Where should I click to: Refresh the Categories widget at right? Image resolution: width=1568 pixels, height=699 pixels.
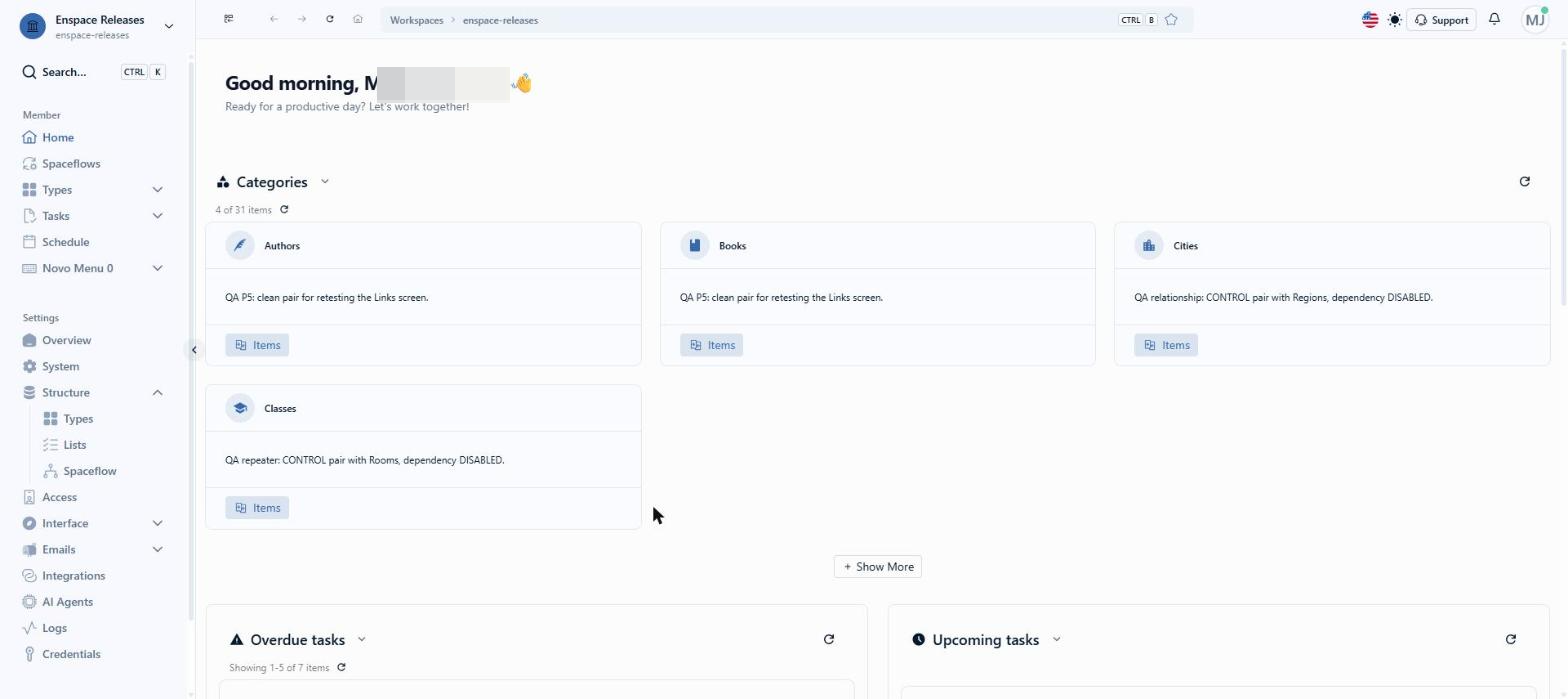tap(1525, 182)
